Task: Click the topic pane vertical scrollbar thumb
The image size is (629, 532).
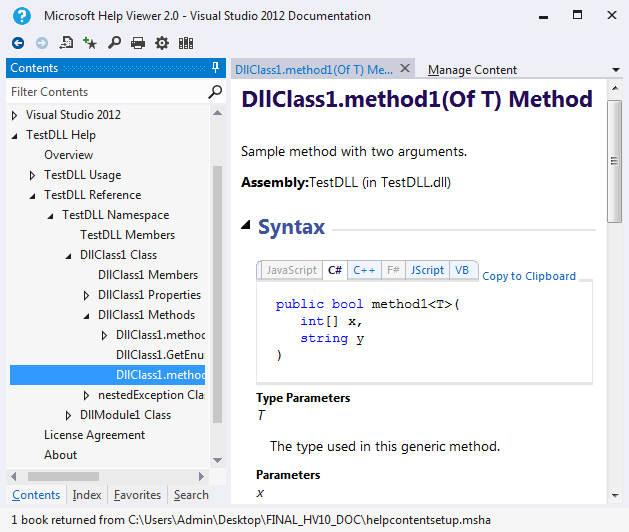Action: click(x=614, y=161)
